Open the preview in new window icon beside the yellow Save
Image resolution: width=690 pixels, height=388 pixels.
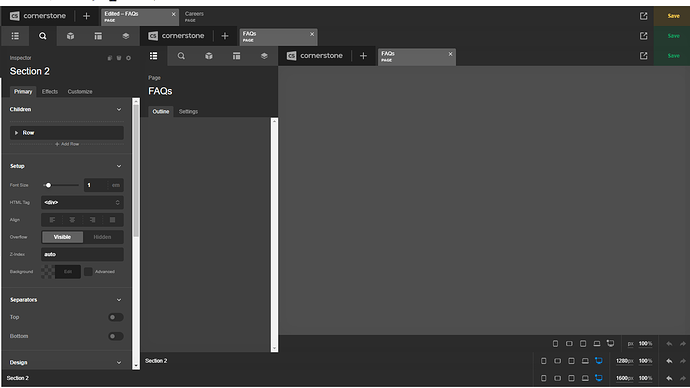coord(643,16)
